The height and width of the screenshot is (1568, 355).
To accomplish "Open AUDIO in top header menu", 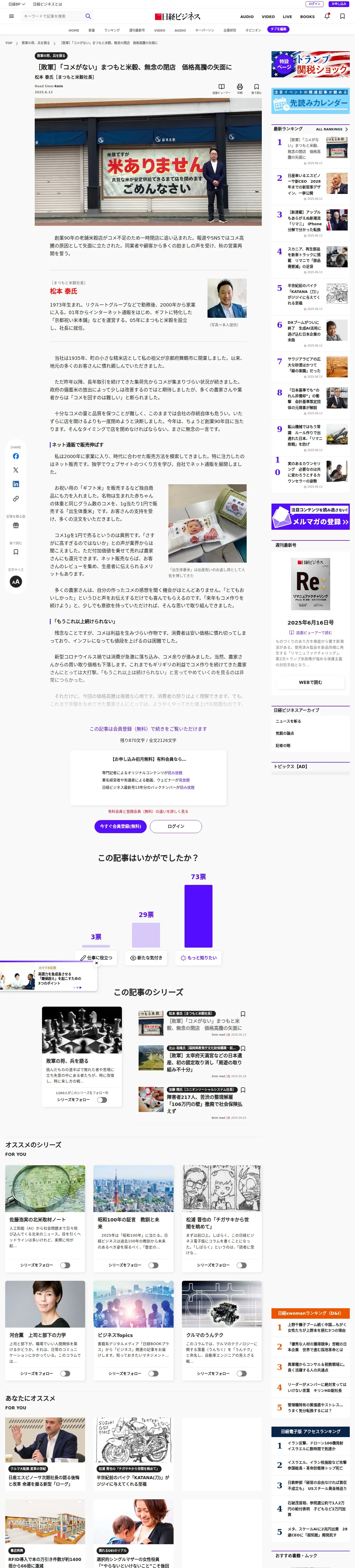I will pyautogui.click(x=247, y=16).
